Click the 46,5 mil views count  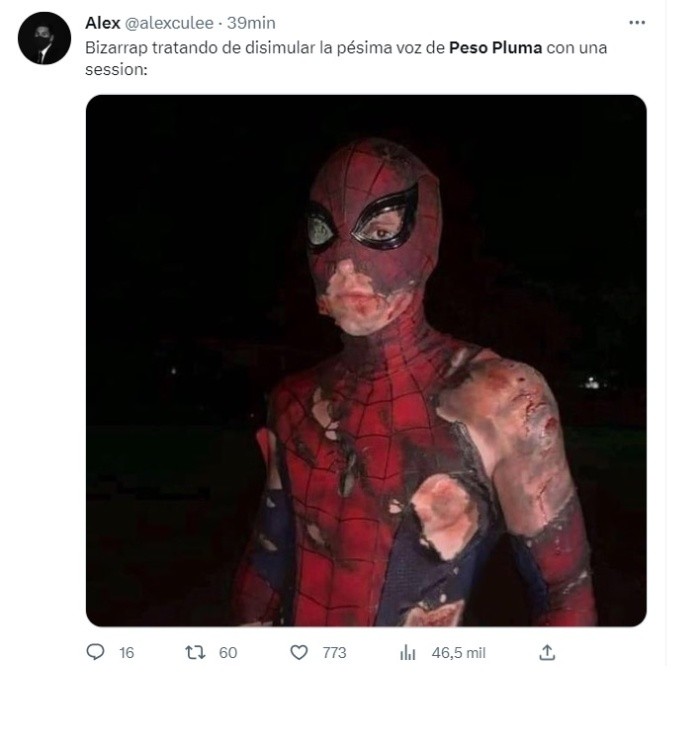(x=459, y=652)
